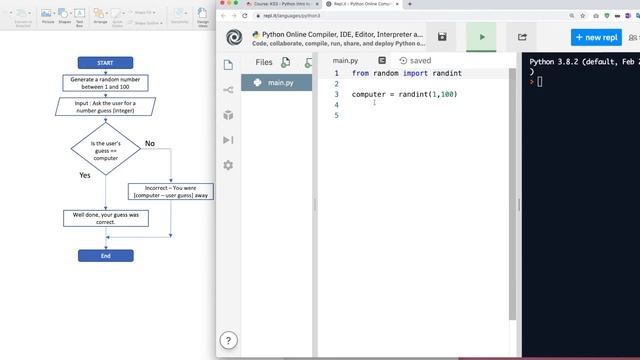The height and width of the screenshot is (360, 640).
Task: Toggle the editor layout icon beside main.py
Action: tap(382, 60)
